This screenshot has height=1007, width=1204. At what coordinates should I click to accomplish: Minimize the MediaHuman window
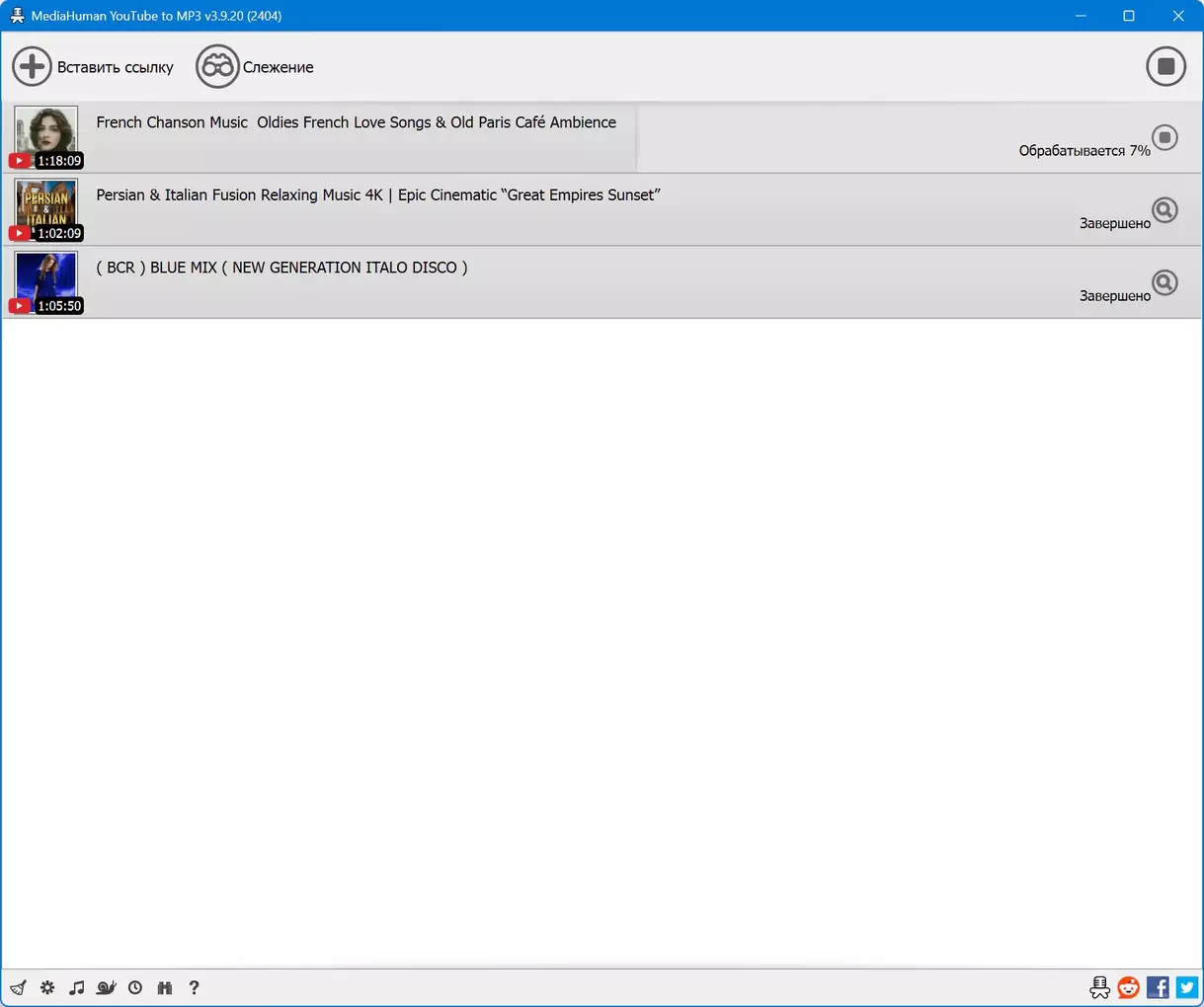point(1081,16)
